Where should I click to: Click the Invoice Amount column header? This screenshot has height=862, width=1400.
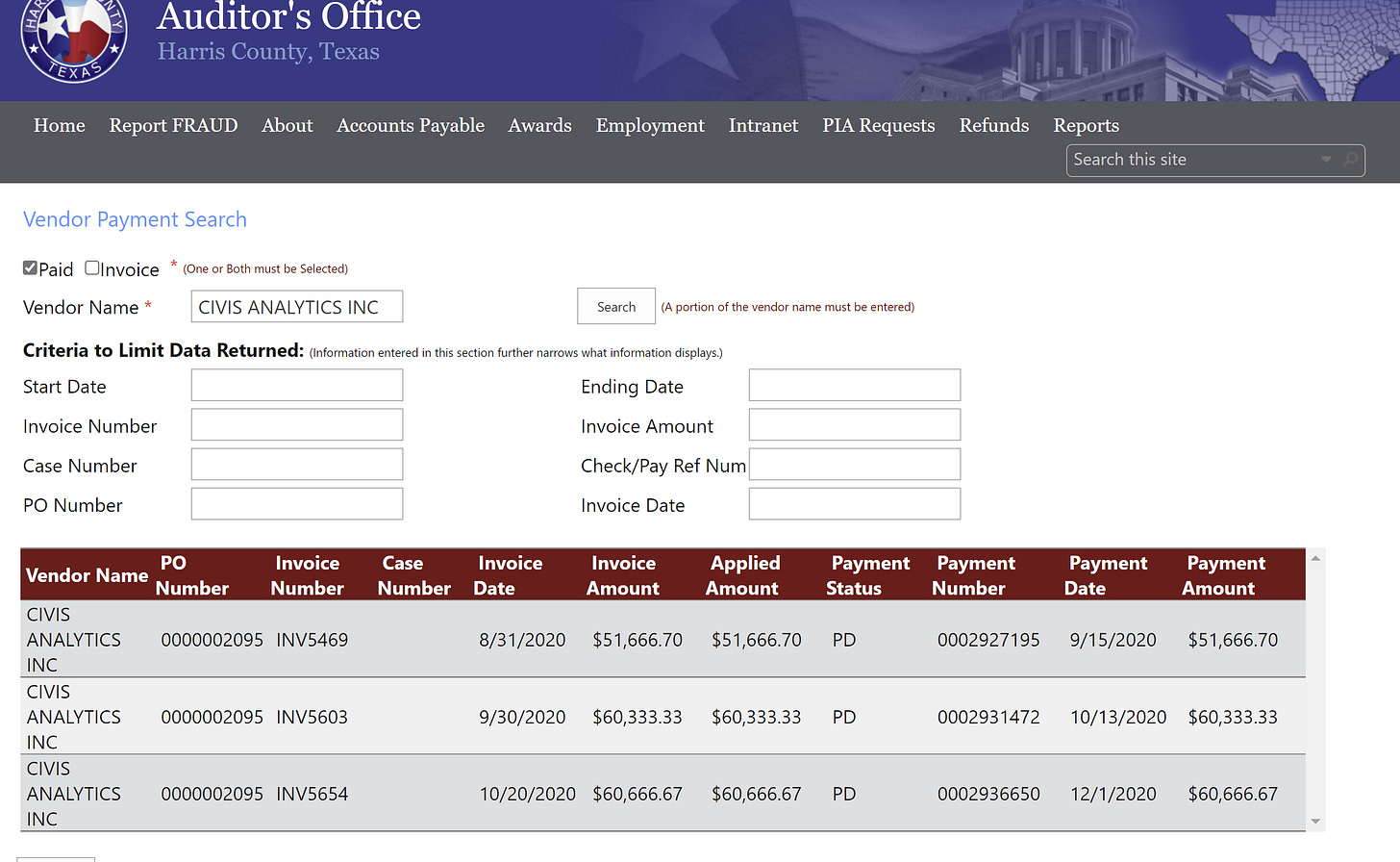coord(623,575)
